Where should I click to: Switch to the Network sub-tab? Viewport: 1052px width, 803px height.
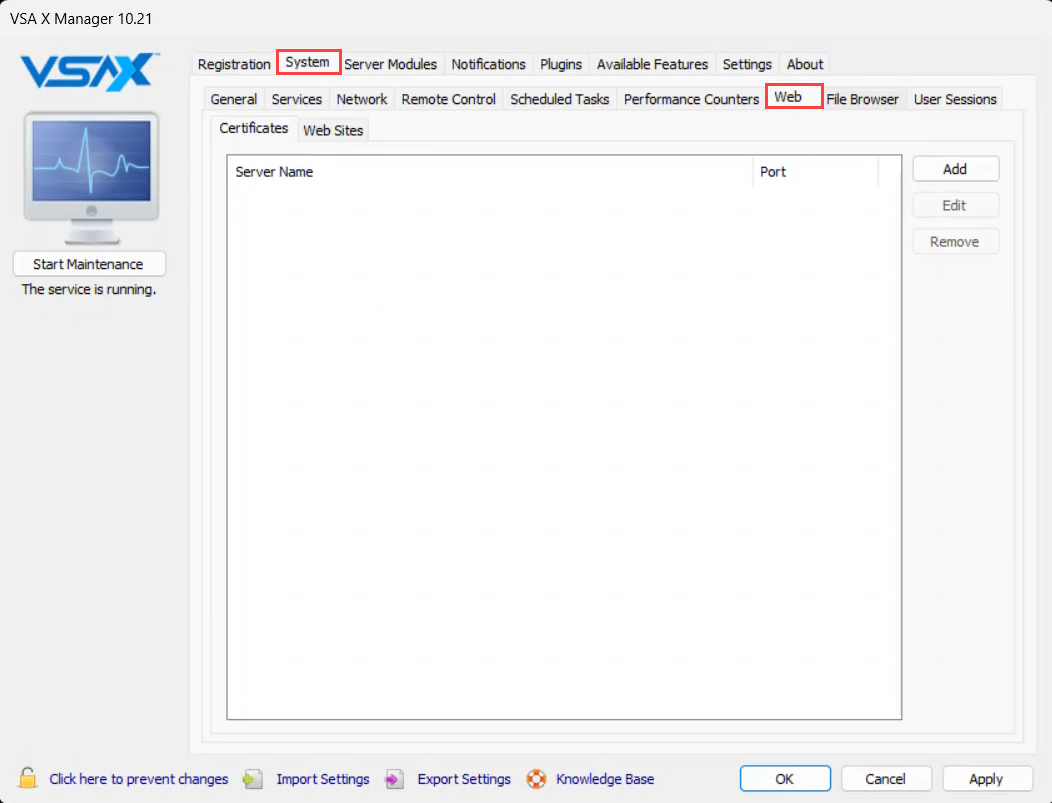(362, 99)
